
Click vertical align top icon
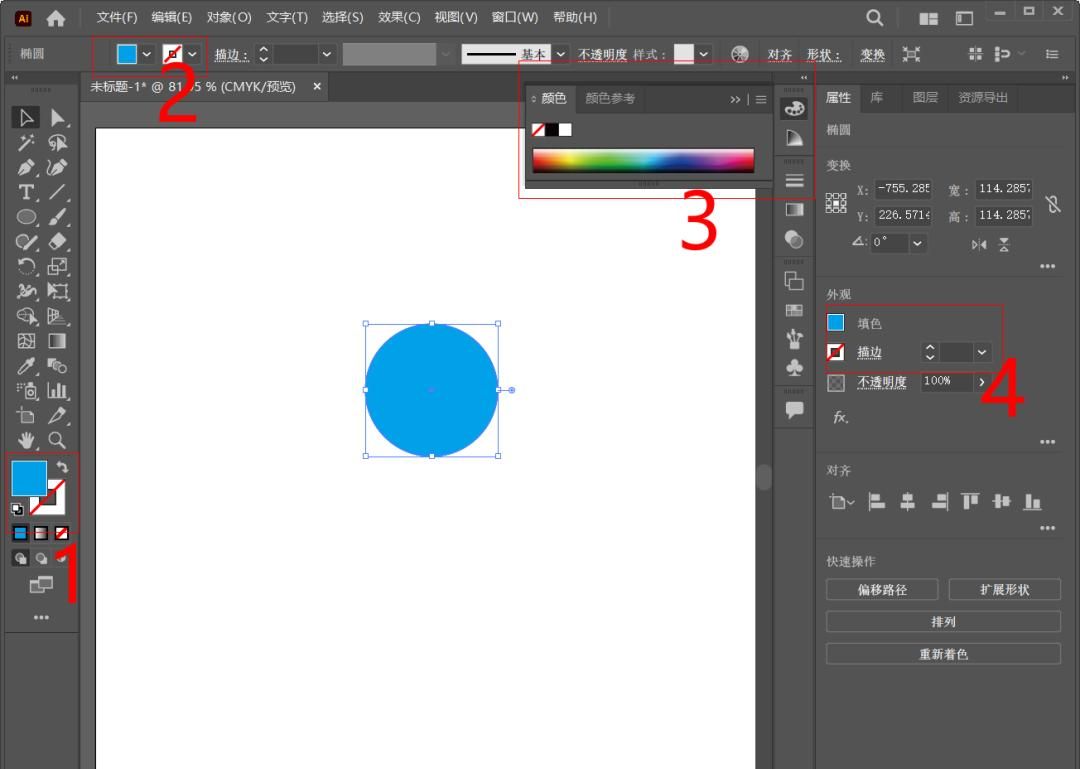point(970,502)
